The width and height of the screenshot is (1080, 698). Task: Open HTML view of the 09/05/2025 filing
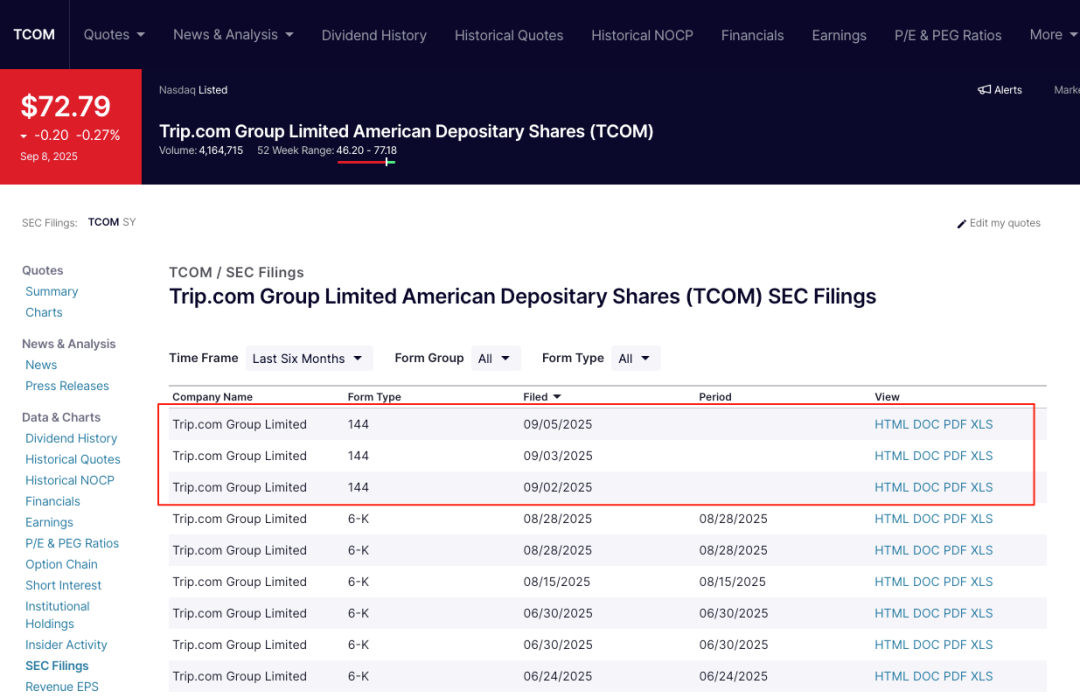pos(891,424)
